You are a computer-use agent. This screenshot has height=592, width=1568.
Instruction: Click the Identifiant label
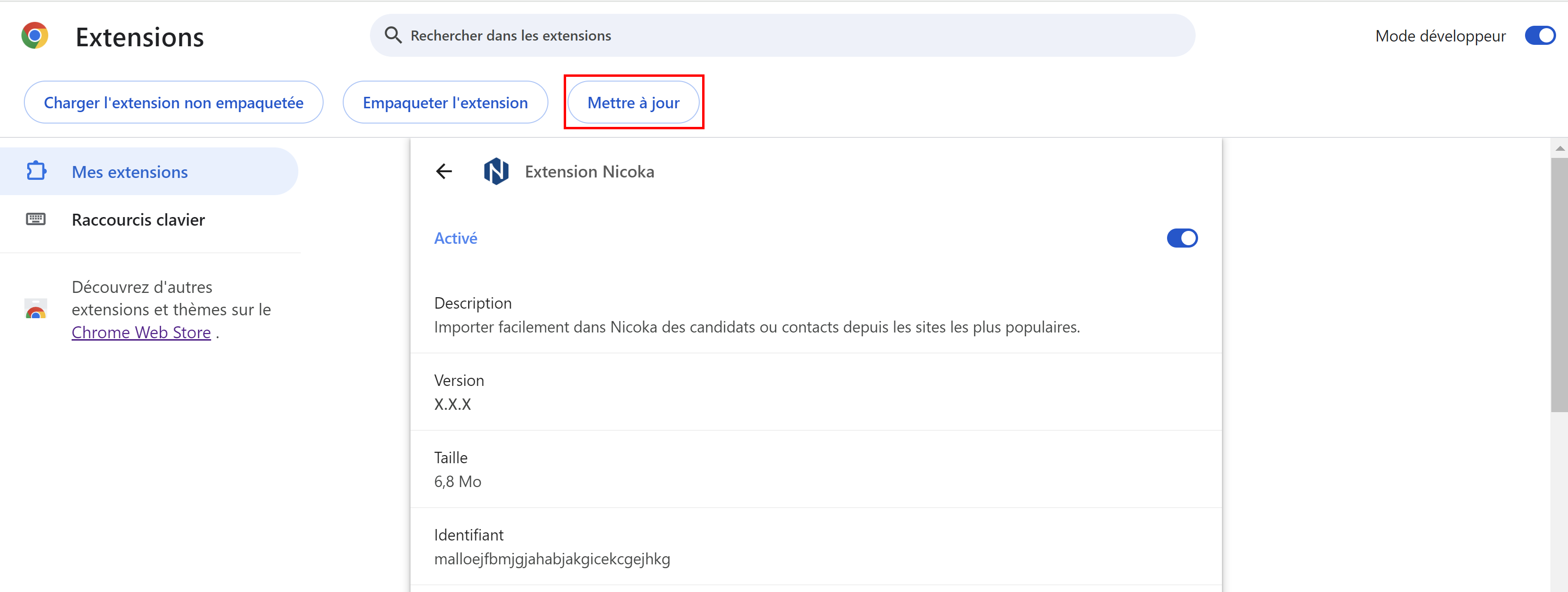(469, 535)
